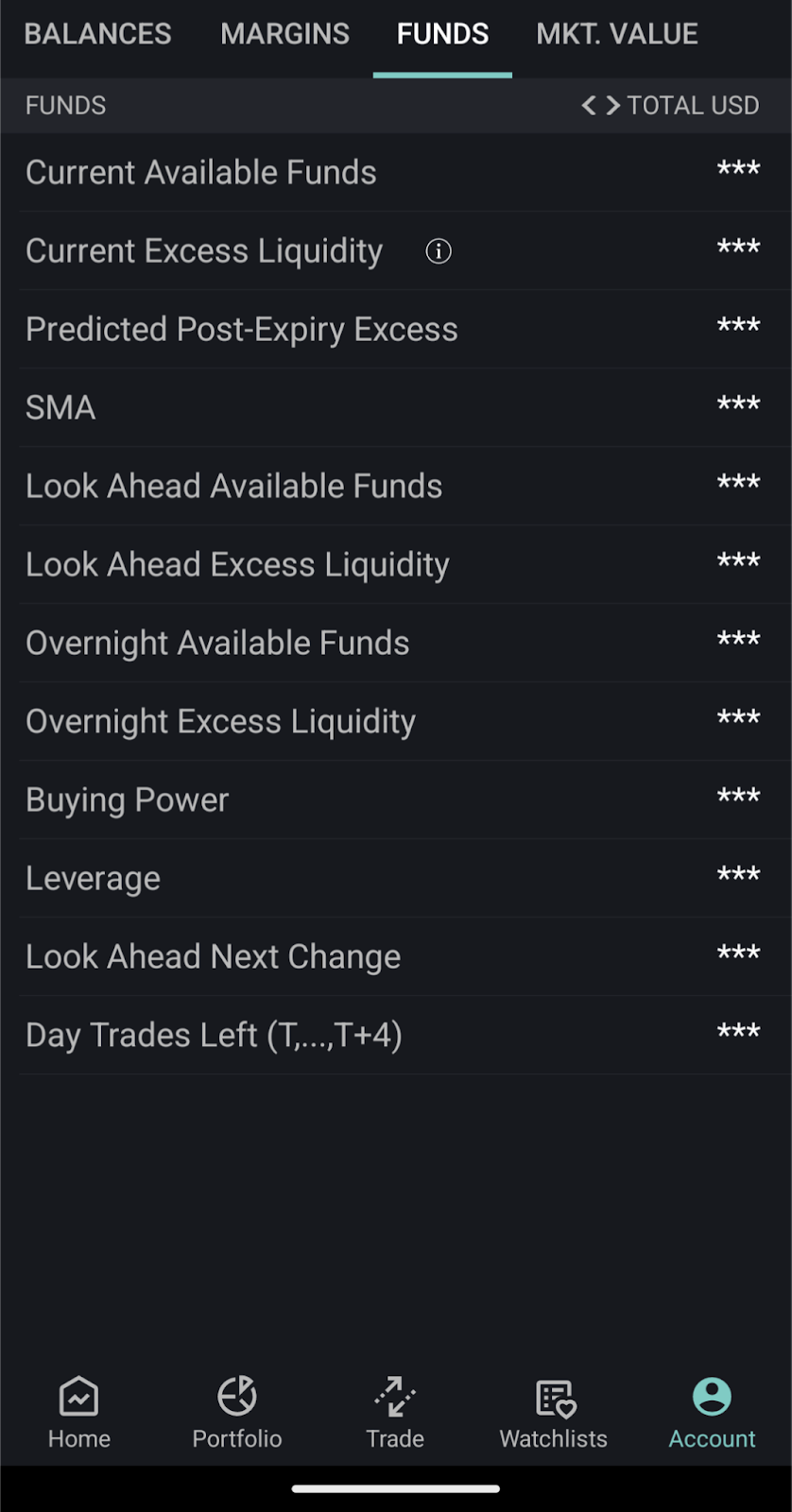Open the MKT. VALUE tab
The image size is (792, 1512).
point(617,34)
